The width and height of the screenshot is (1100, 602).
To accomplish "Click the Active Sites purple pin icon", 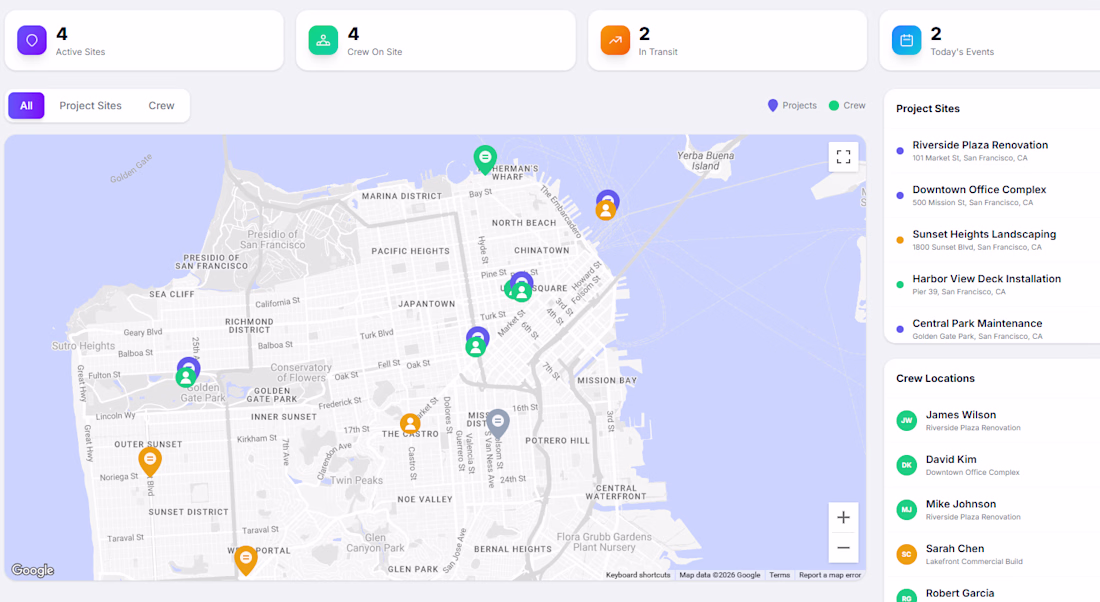I will [32, 41].
